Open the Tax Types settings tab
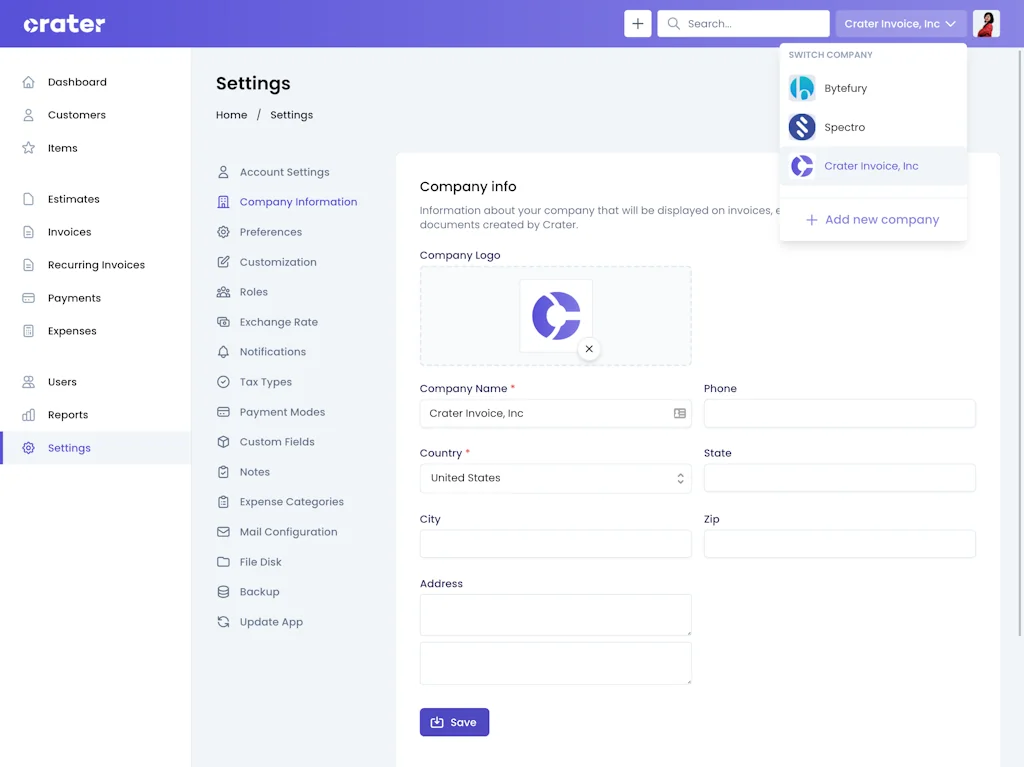The image size is (1024, 767). (x=265, y=382)
